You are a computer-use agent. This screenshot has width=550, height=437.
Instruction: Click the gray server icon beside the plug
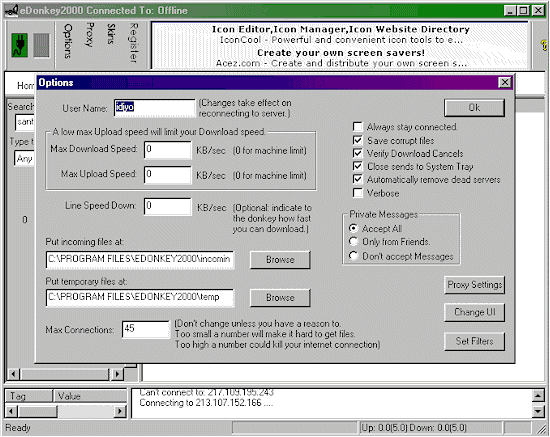pos(41,45)
